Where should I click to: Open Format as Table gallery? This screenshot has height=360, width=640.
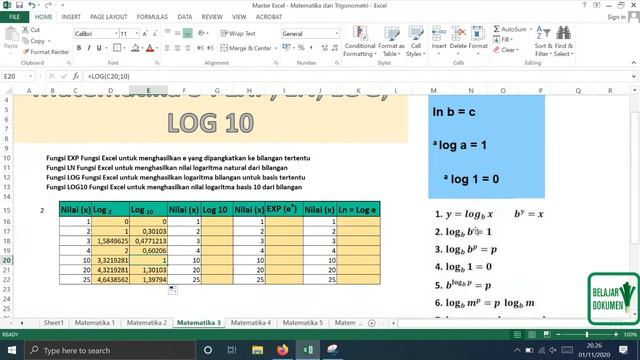(391, 42)
